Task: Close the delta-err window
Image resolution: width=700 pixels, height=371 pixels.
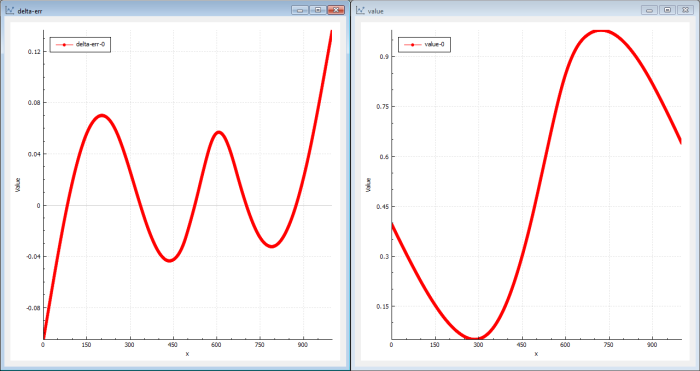Action: (336, 10)
